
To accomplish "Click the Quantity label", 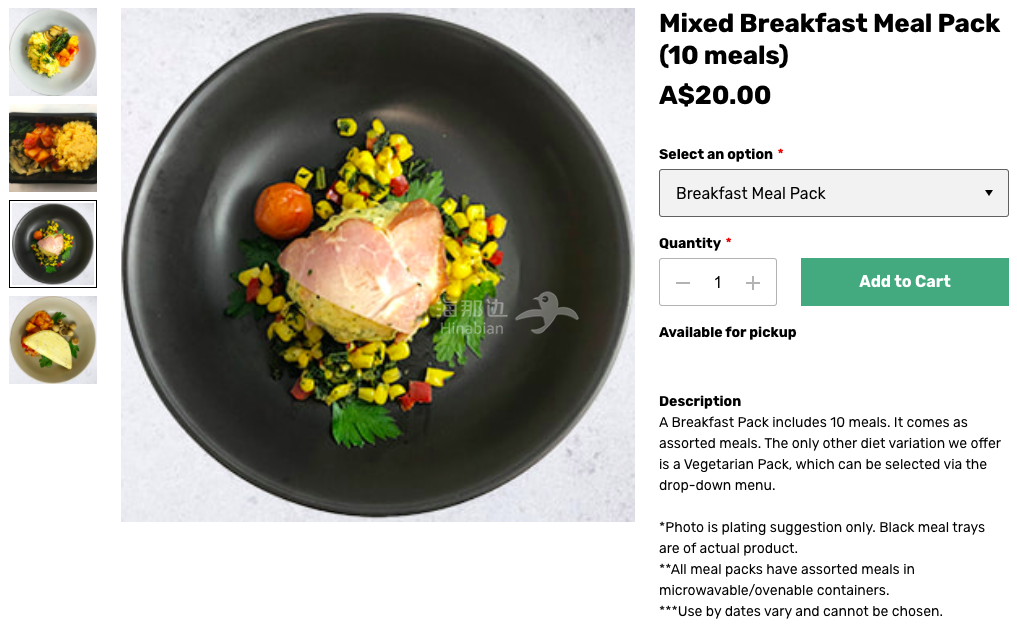I will (689, 243).
